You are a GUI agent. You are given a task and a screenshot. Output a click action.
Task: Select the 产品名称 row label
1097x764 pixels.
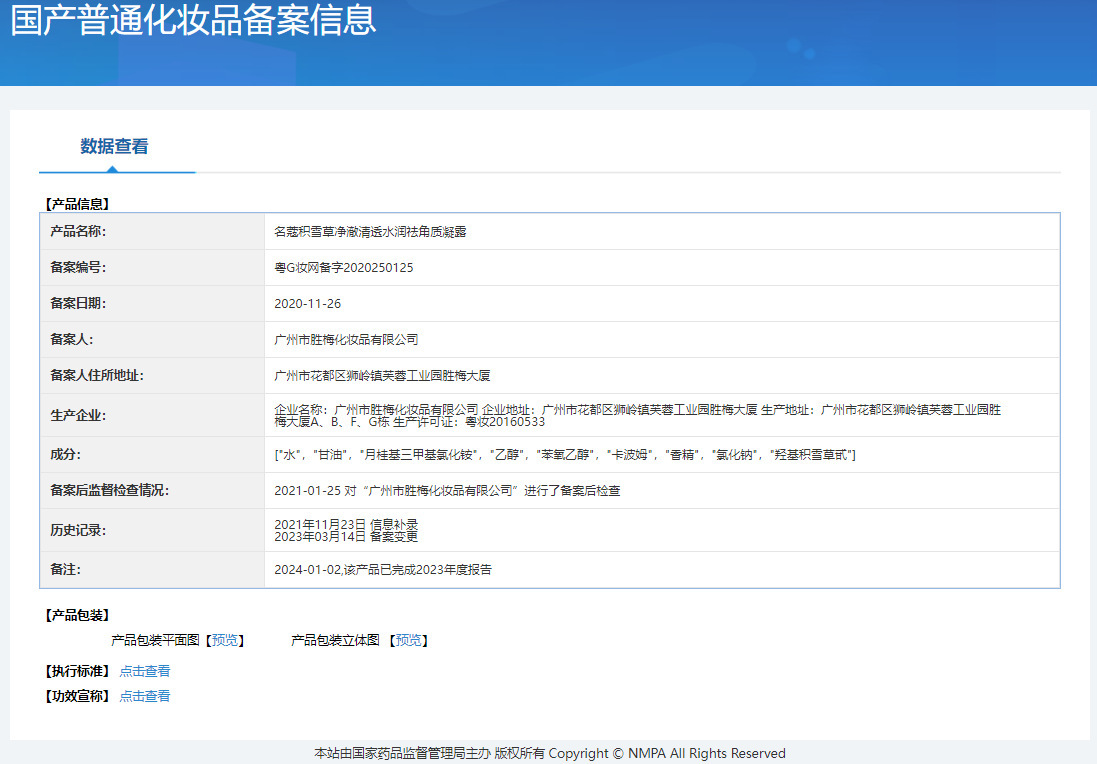78,231
